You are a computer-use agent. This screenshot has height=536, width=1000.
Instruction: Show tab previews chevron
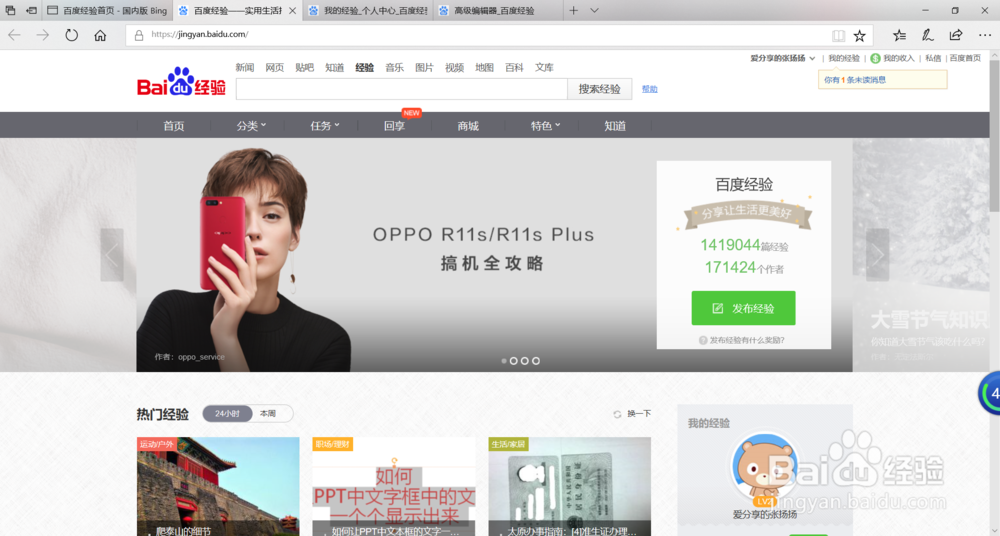[x=594, y=10]
